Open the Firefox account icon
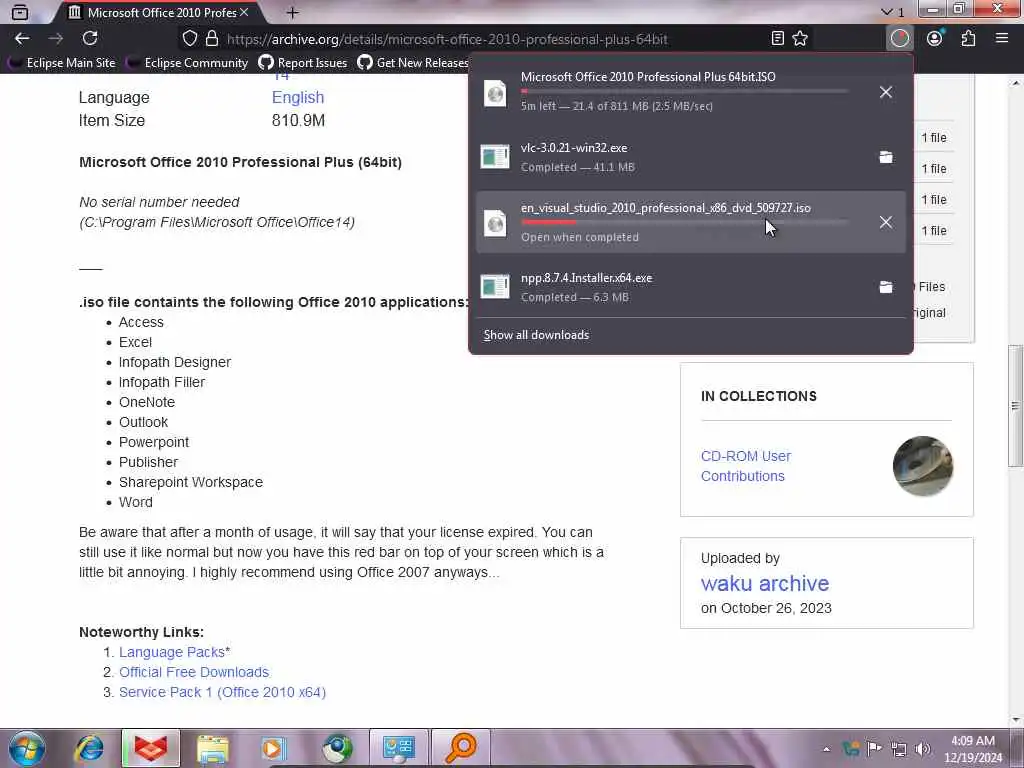1024x768 pixels. 935,39
